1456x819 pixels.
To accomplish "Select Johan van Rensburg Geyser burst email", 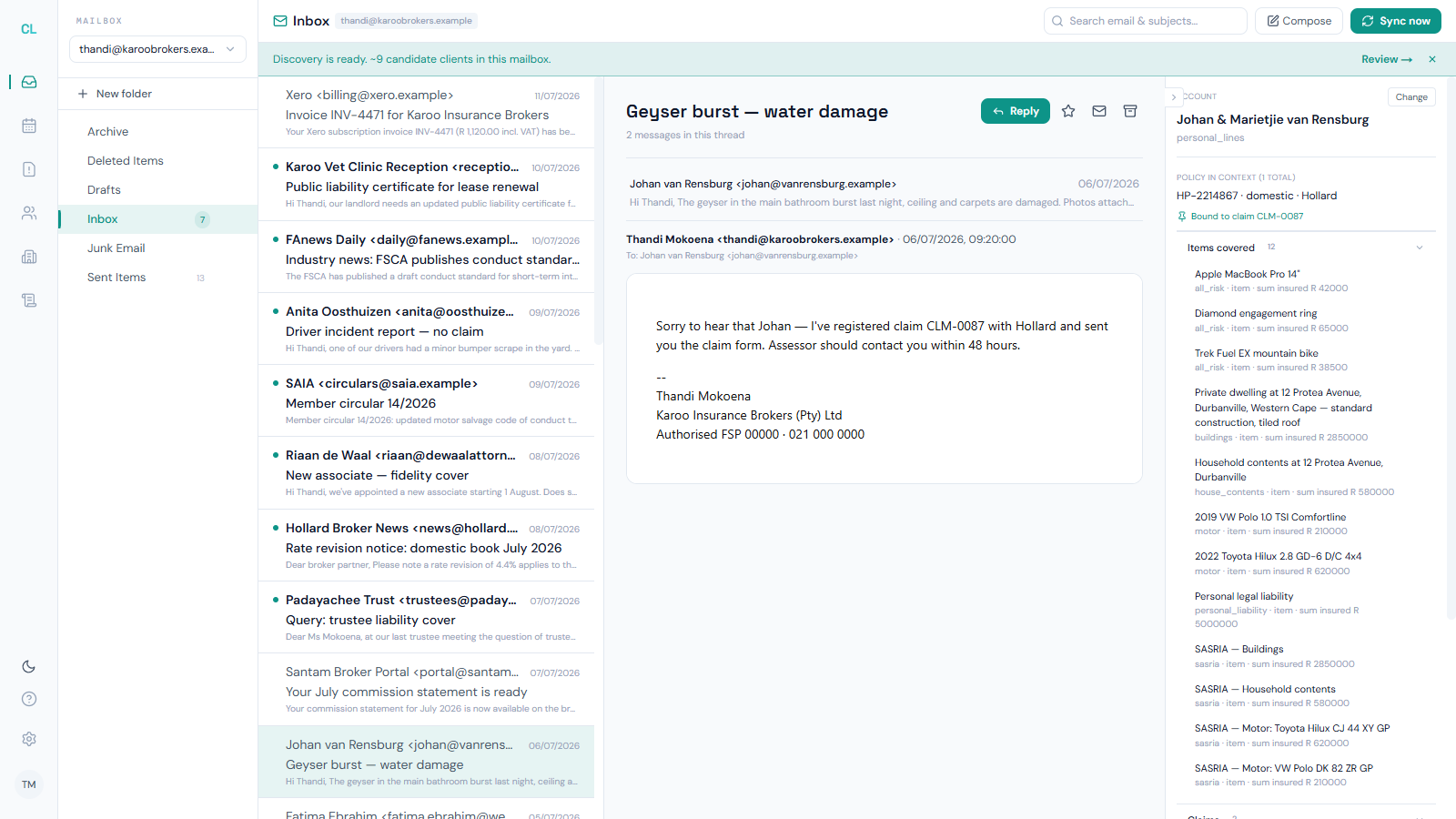I will coord(426,762).
